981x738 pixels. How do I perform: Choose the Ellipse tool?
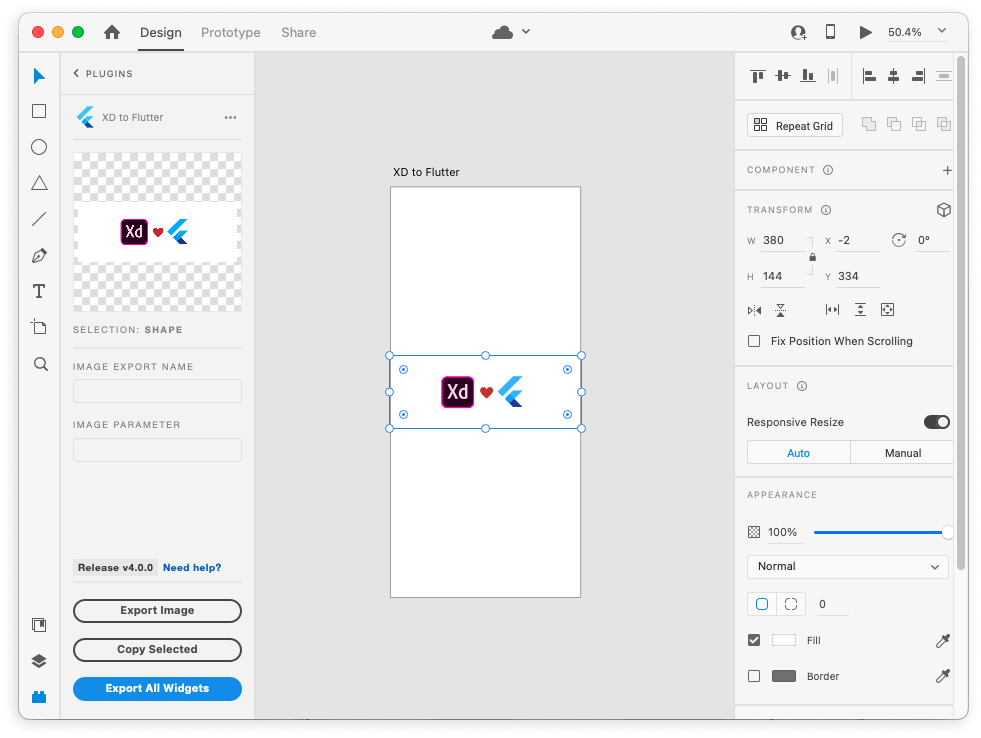(x=39, y=147)
